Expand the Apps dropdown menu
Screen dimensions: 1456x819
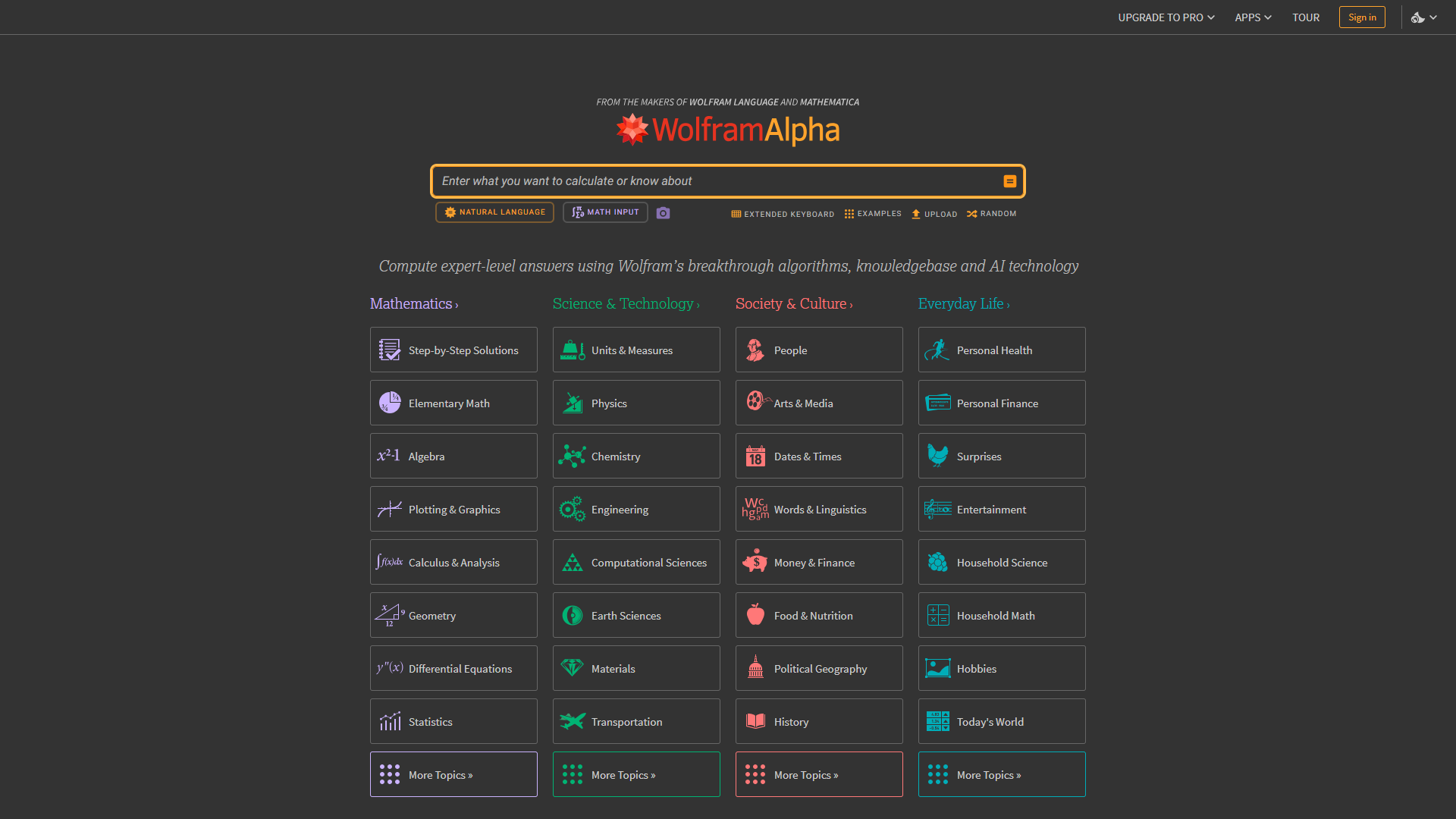[x=1253, y=17]
